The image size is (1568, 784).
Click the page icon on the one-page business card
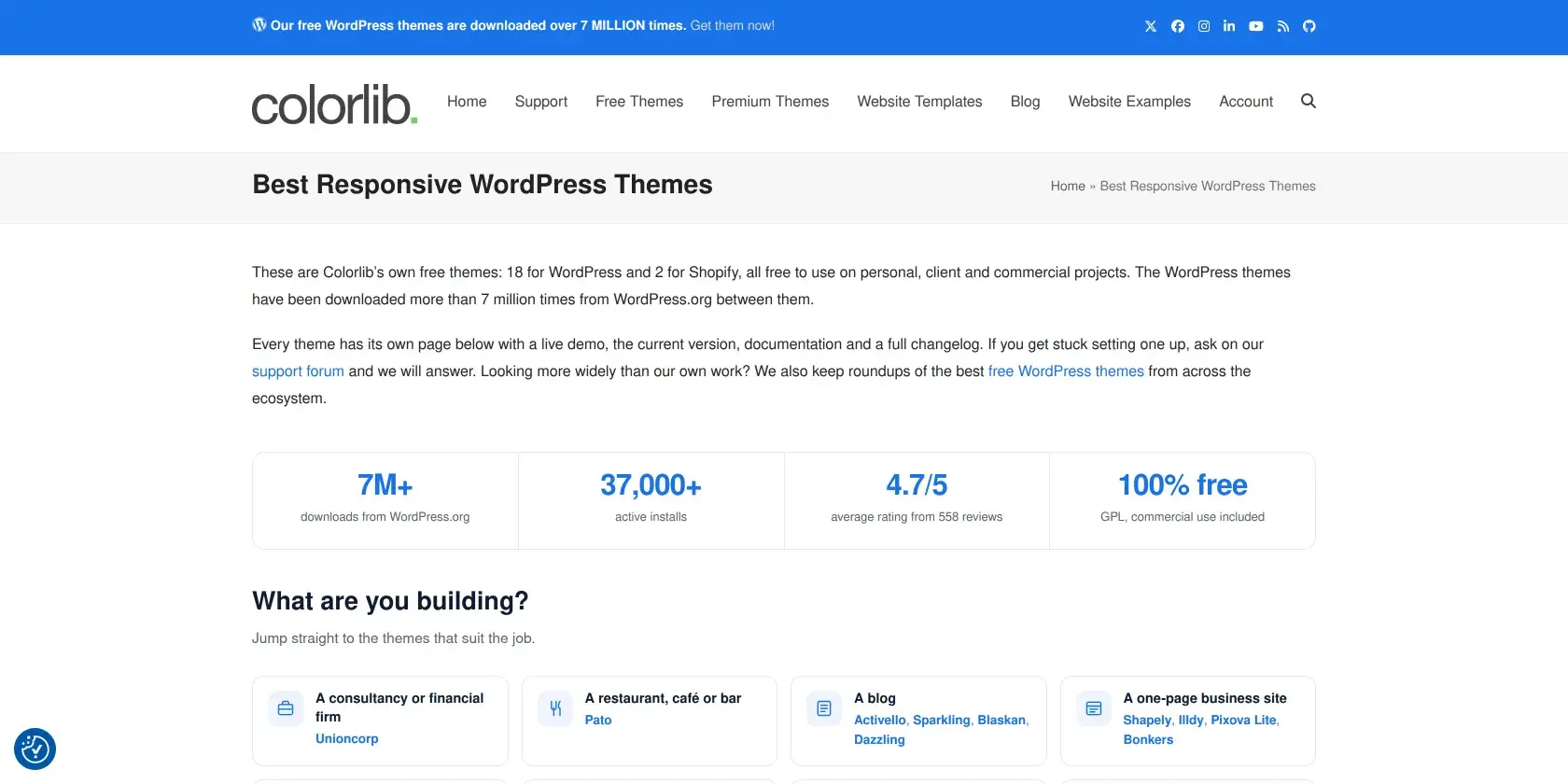[1094, 708]
